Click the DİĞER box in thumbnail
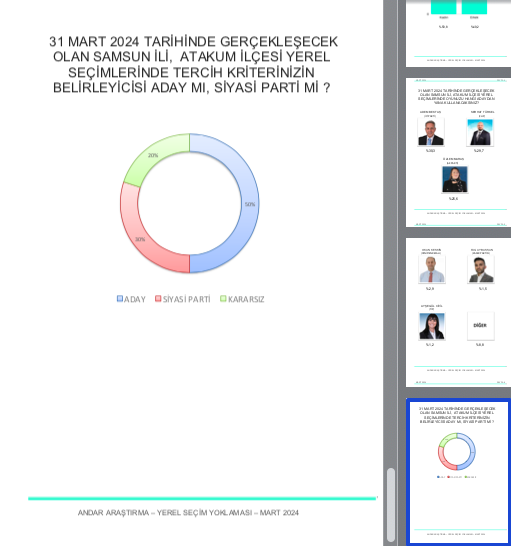 [x=480, y=326]
